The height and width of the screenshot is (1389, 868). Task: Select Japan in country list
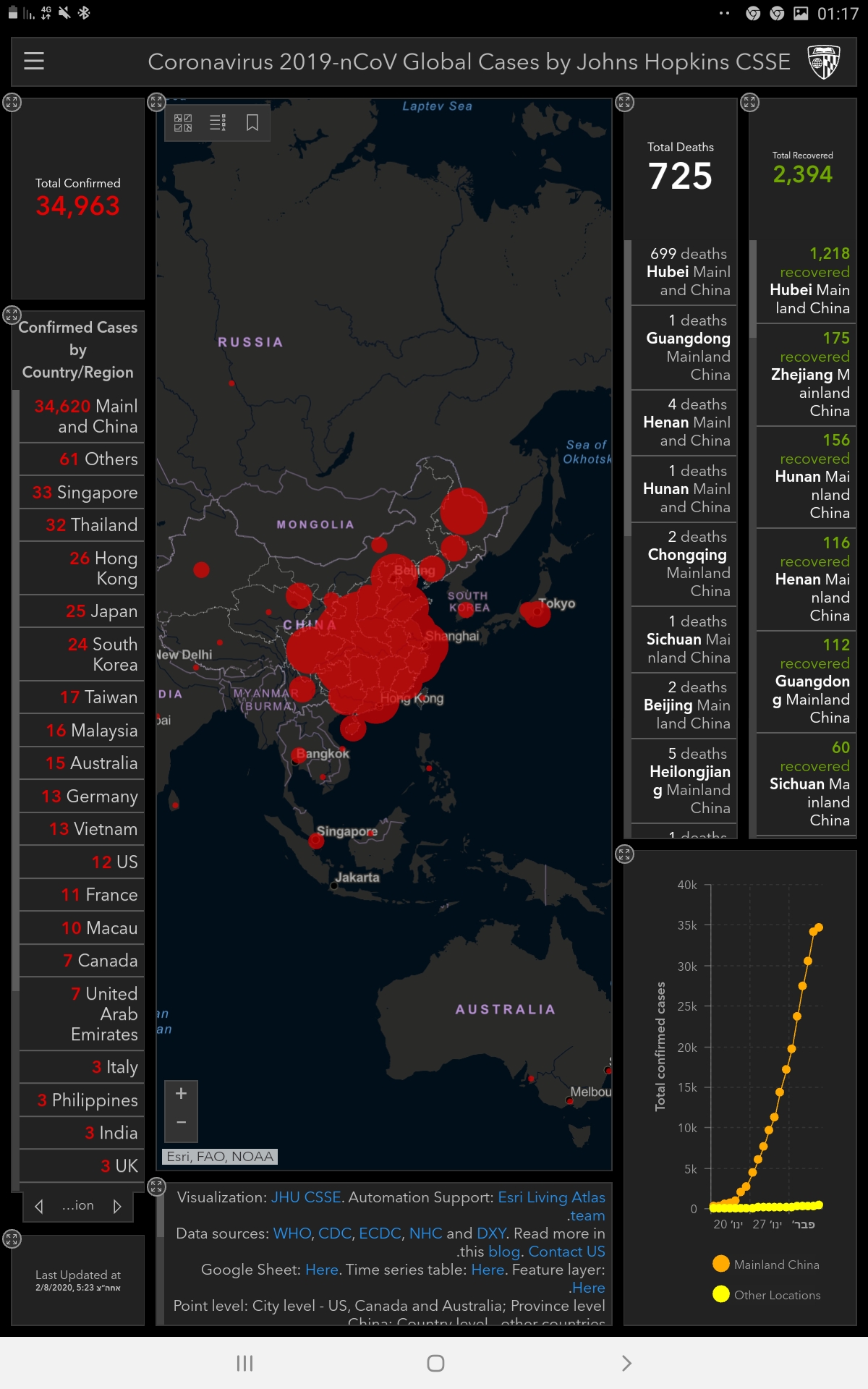82,611
